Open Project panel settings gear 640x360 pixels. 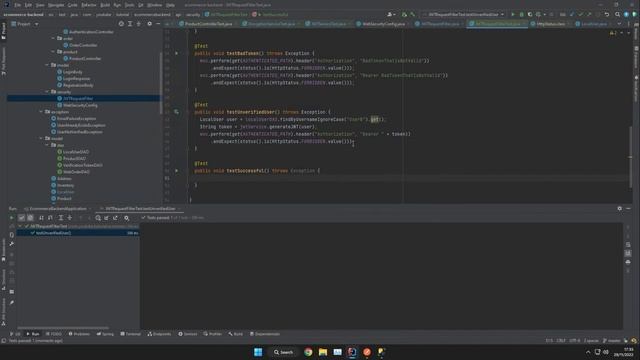click(149, 24)
